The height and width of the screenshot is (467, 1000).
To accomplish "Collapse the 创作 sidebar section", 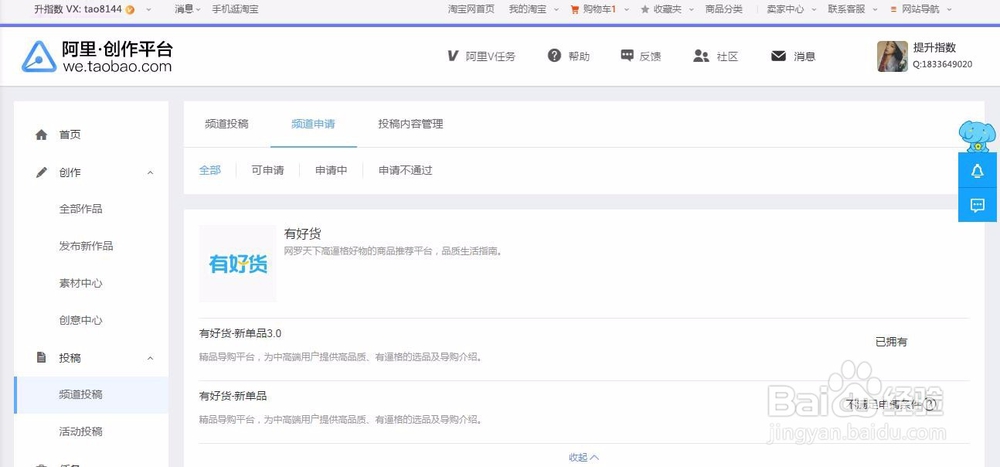I will pyautogui.click(x=151, y=172).
